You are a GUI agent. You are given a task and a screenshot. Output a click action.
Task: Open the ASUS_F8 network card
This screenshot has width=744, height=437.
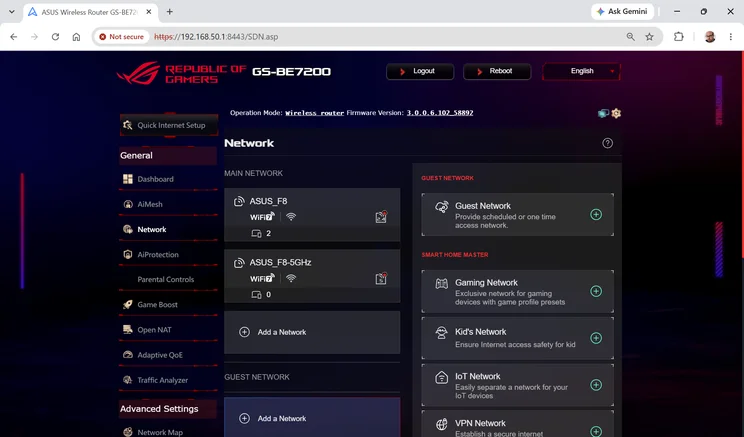312,215
